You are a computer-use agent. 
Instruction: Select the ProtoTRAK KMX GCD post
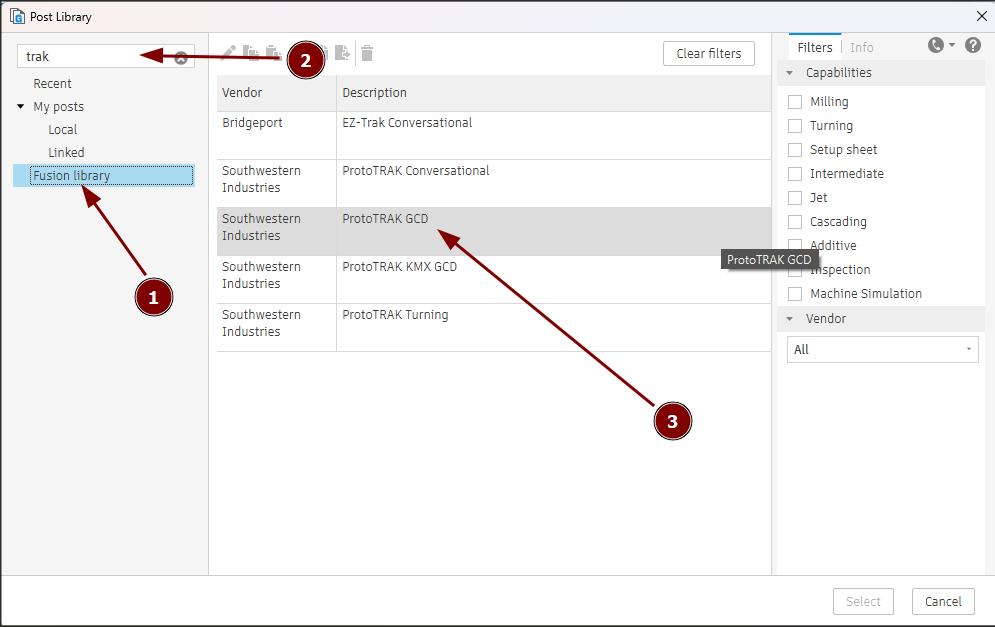[494, 279]
